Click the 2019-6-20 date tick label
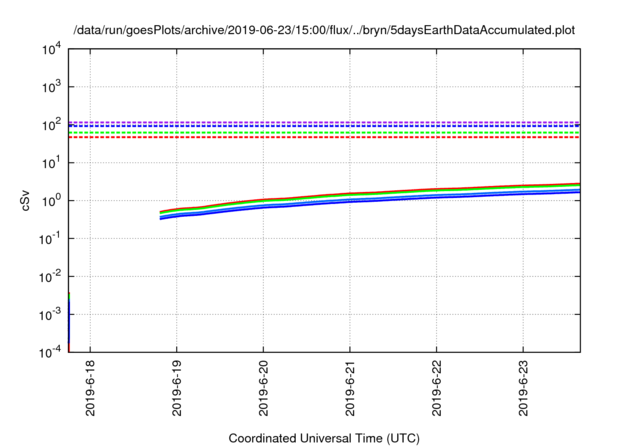Image resolution: width=640 pixels, height=448 pixels. point(263,388)
